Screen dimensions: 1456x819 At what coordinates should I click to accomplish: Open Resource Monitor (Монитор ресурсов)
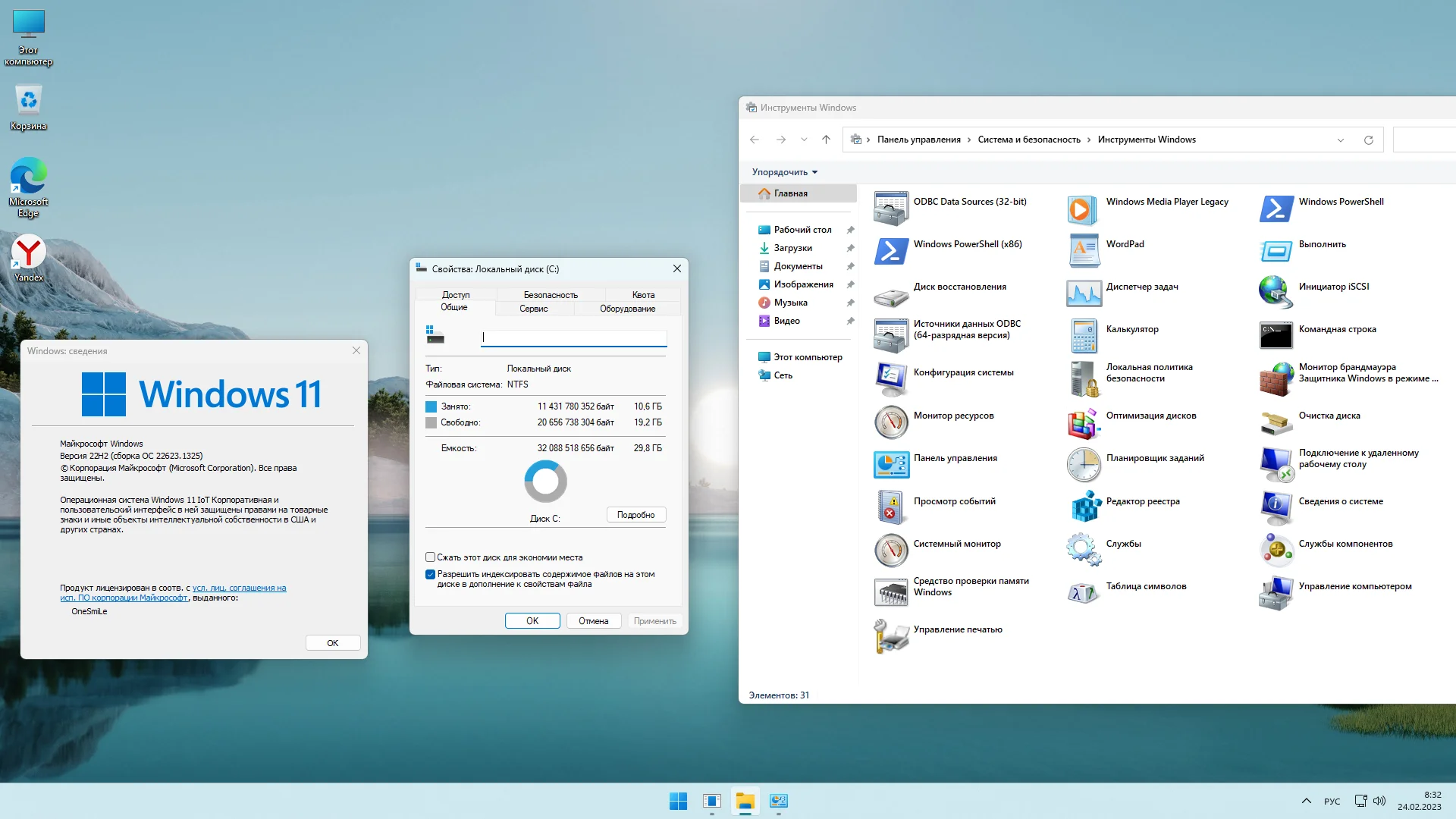tap(891, 421)
